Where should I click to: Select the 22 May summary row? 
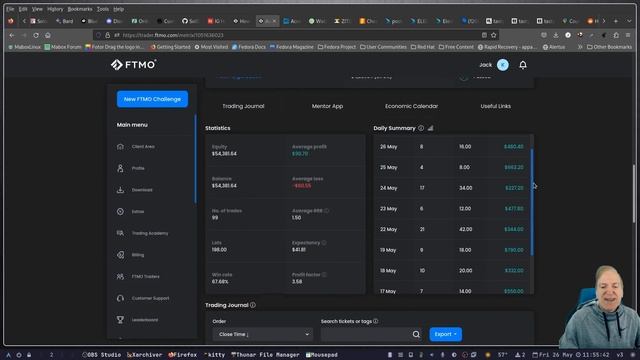pos(452,229)
